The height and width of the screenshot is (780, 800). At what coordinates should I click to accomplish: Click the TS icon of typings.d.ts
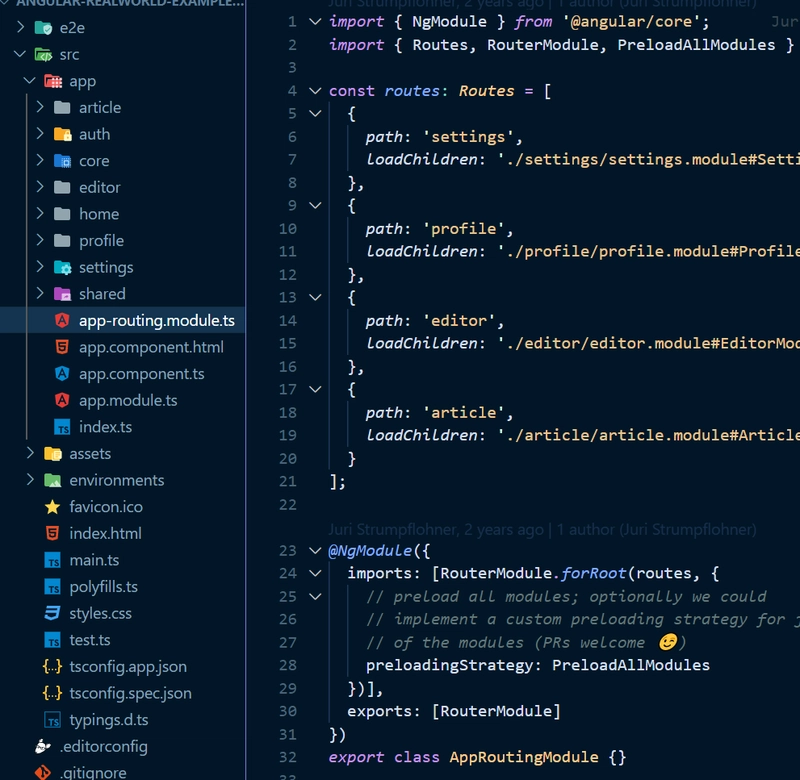tap(53, 720)
